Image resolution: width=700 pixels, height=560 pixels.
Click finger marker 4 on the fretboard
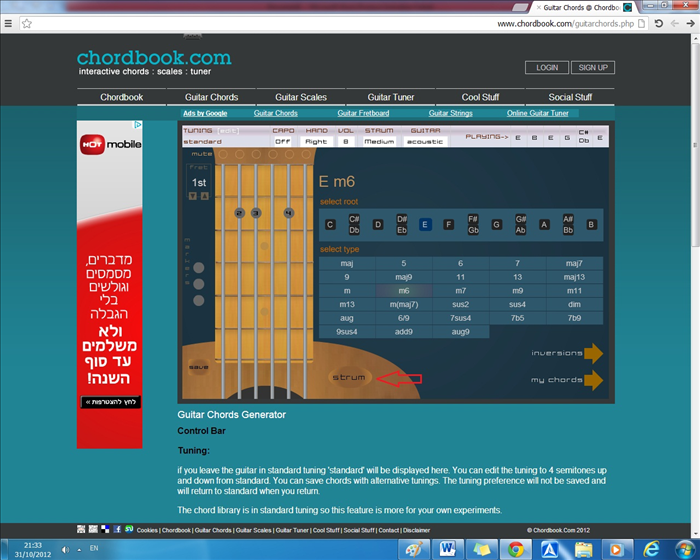(289, 213)
